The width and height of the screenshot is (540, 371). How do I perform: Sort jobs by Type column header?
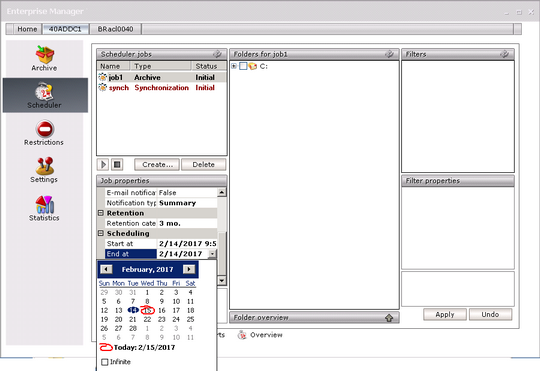pos(160,66)
